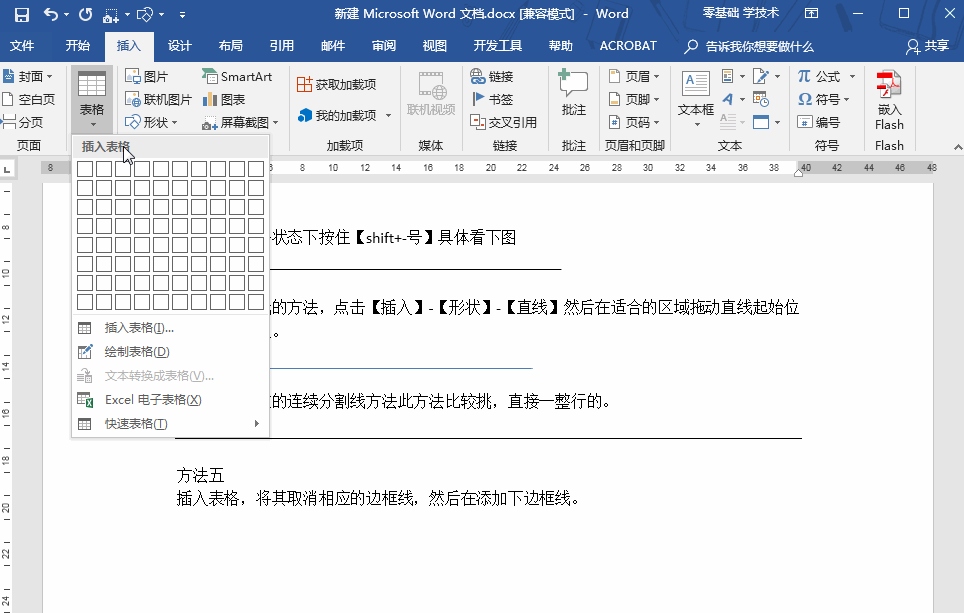Insert a picture with 图片

click(x=146, y=76)
